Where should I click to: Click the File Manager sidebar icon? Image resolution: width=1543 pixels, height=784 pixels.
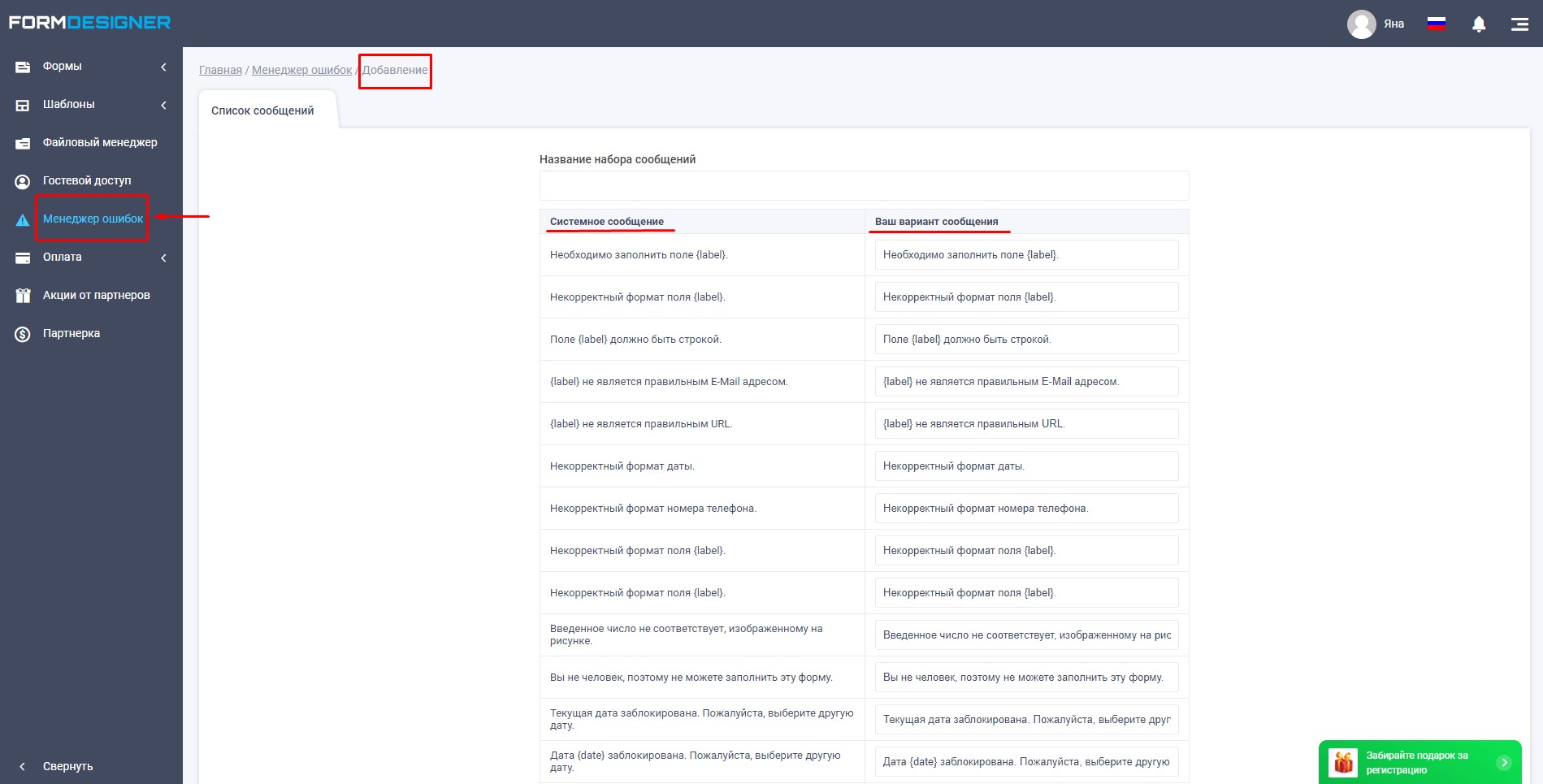click(x=23, y=143)
